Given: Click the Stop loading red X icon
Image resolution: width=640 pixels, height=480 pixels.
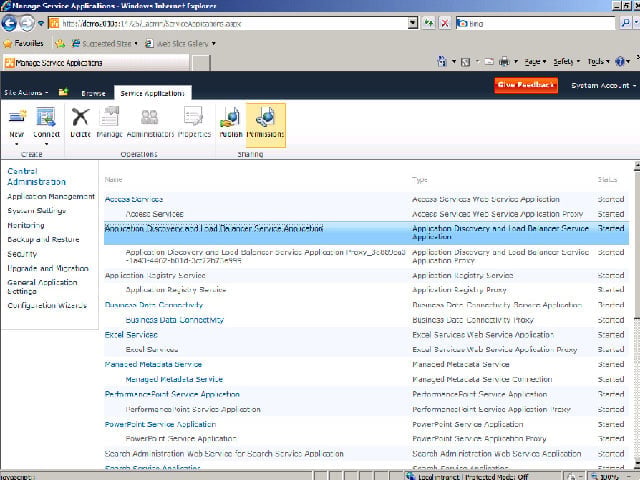Looking at the screenshot, I should 444,23.
